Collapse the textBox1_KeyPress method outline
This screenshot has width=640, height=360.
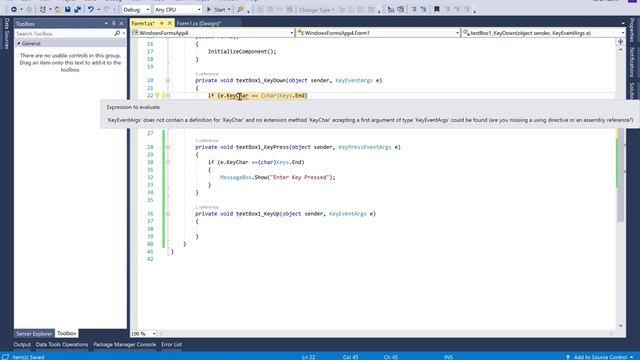coord(168,147)
